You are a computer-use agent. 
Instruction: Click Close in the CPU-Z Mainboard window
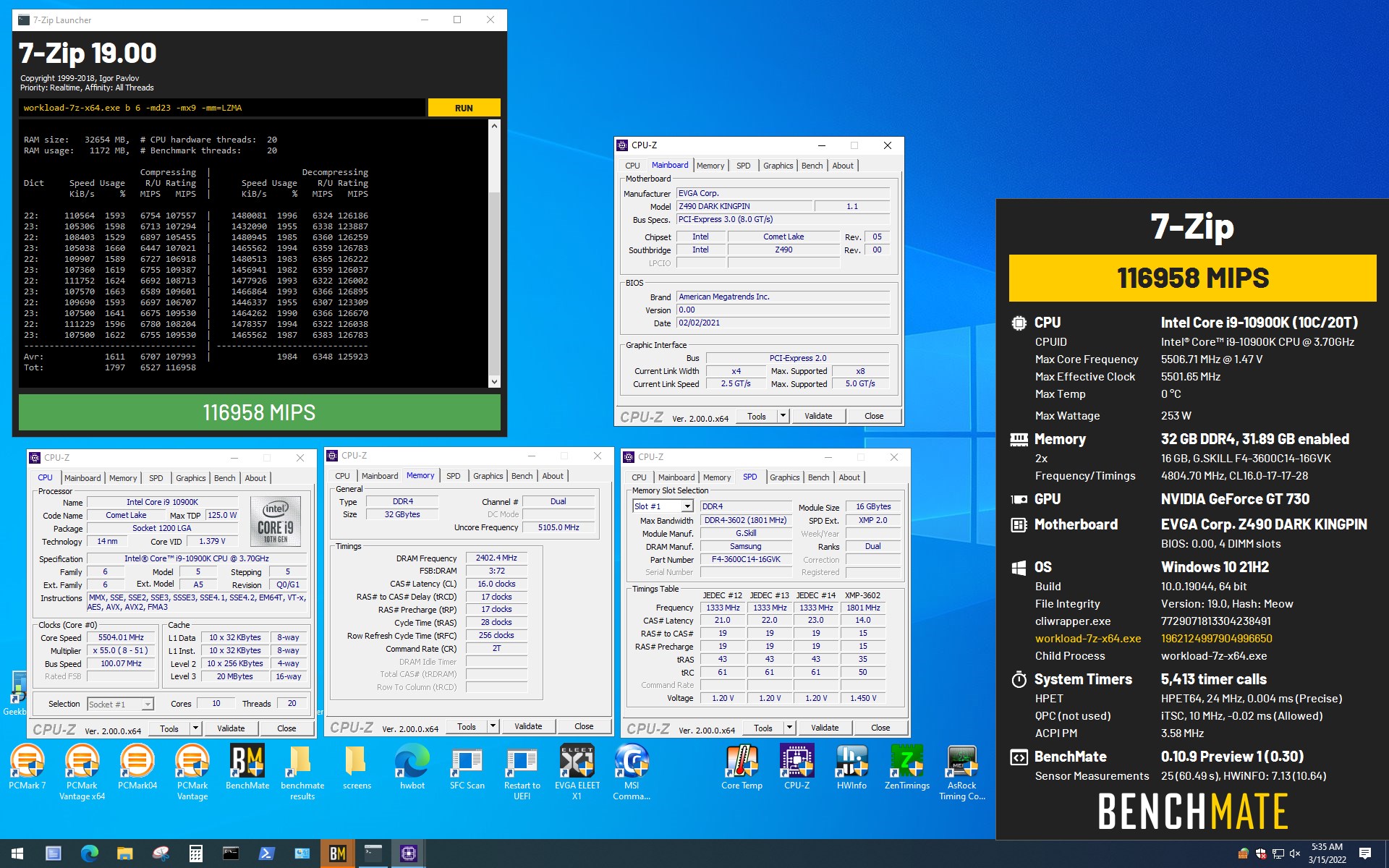874,416
